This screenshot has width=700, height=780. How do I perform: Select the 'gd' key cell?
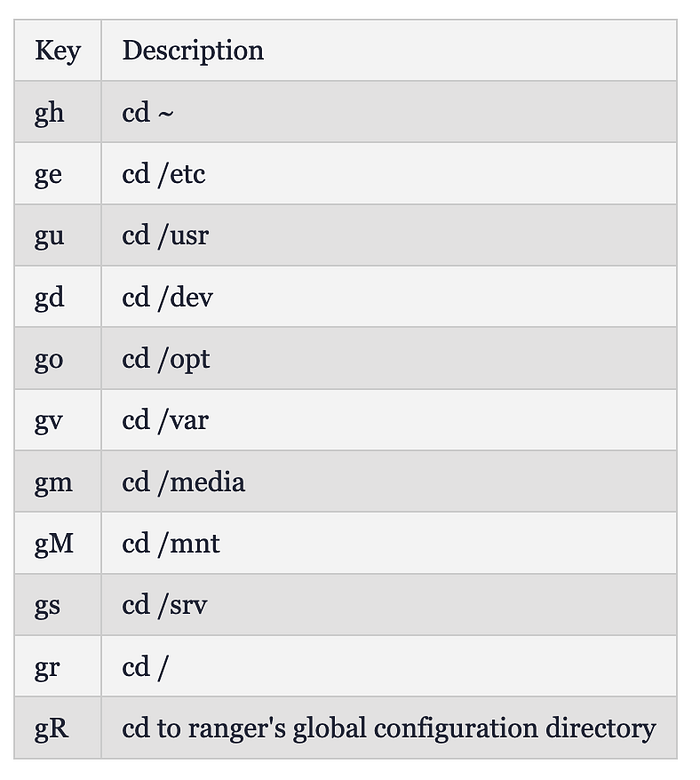[x=49, y=298]
